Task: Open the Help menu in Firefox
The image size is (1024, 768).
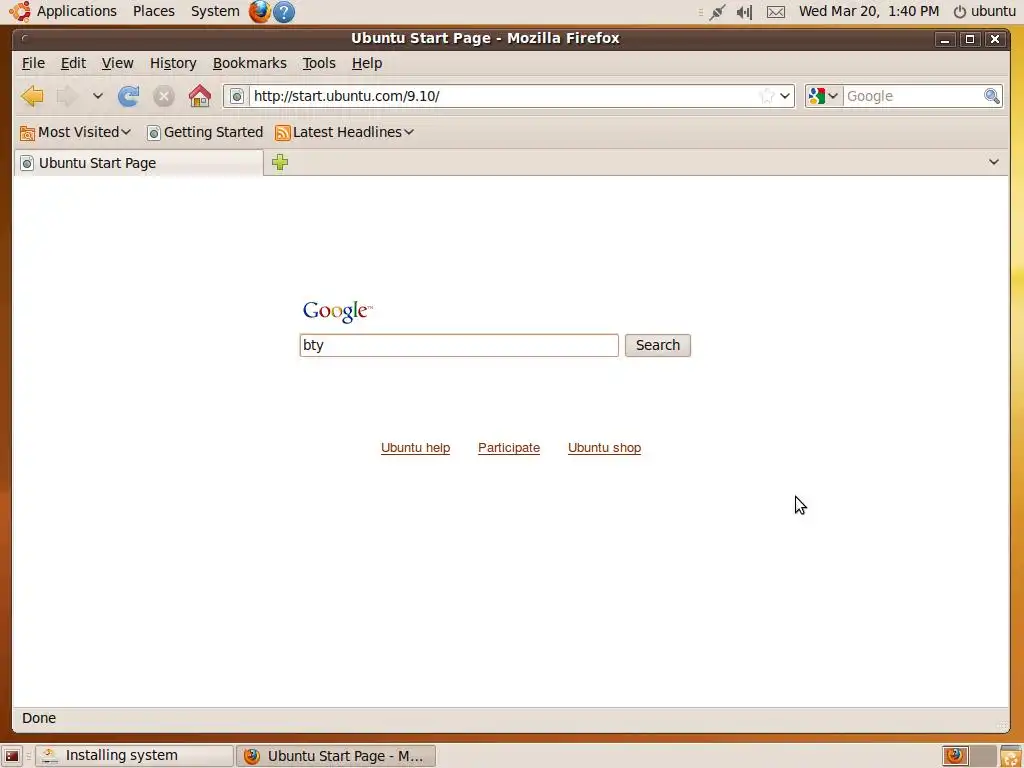Action: coord(367,63)
